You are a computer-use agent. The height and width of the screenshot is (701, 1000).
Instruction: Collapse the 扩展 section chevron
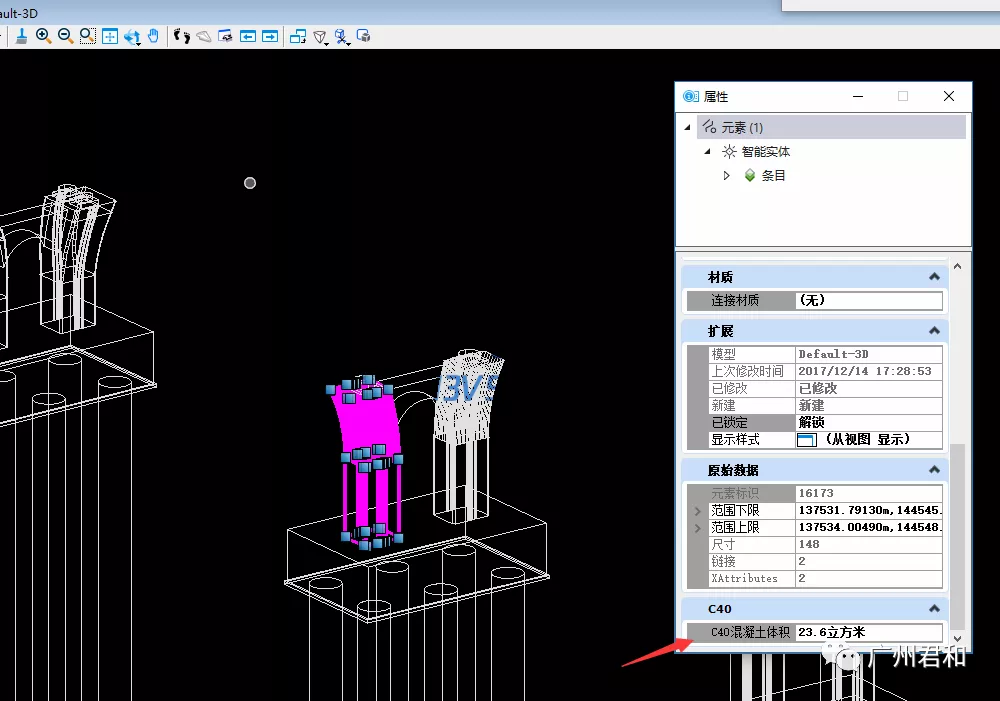pyautogui.click(x=934, y=330)
